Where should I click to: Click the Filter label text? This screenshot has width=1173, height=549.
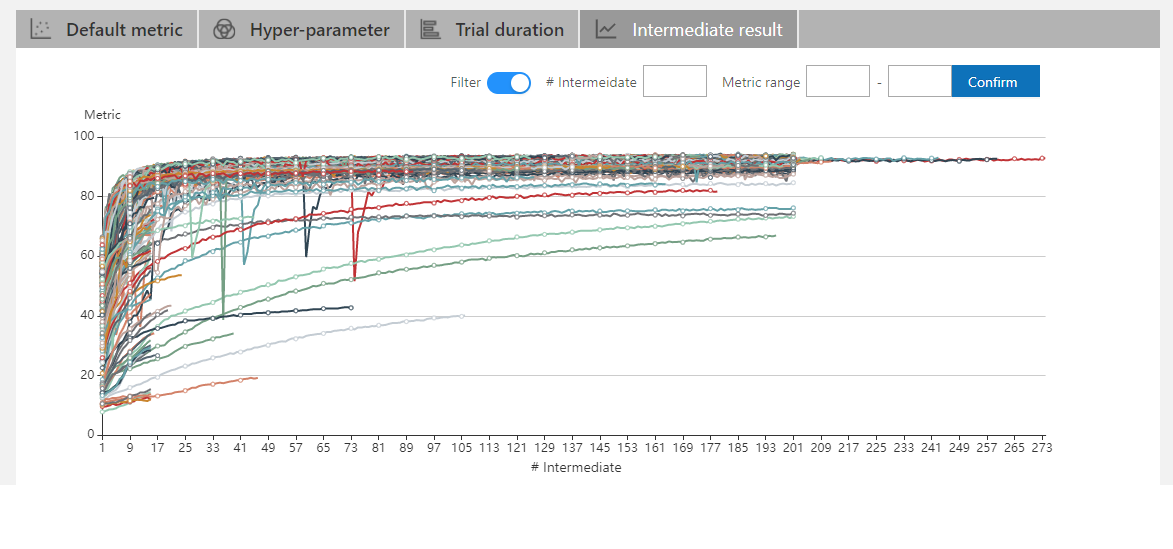pyautogui.click(x=465, y=83)
